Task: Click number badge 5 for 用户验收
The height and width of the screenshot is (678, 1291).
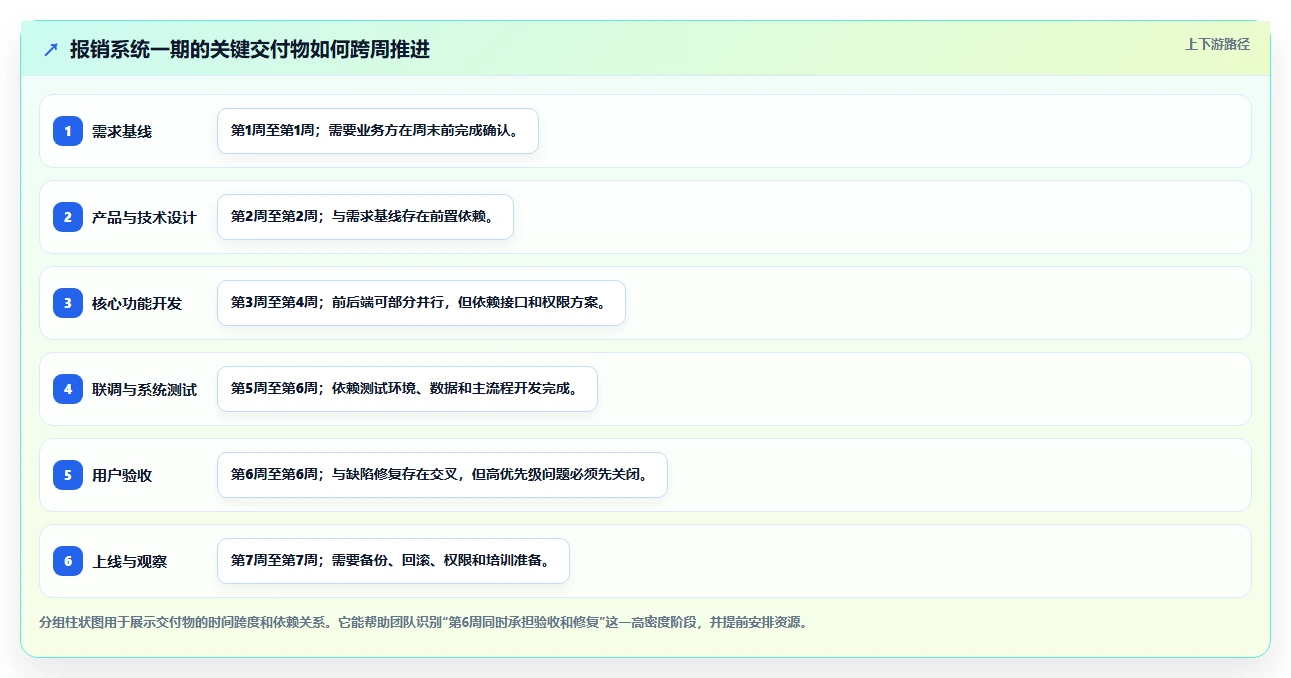Action: tap(68, 475)
